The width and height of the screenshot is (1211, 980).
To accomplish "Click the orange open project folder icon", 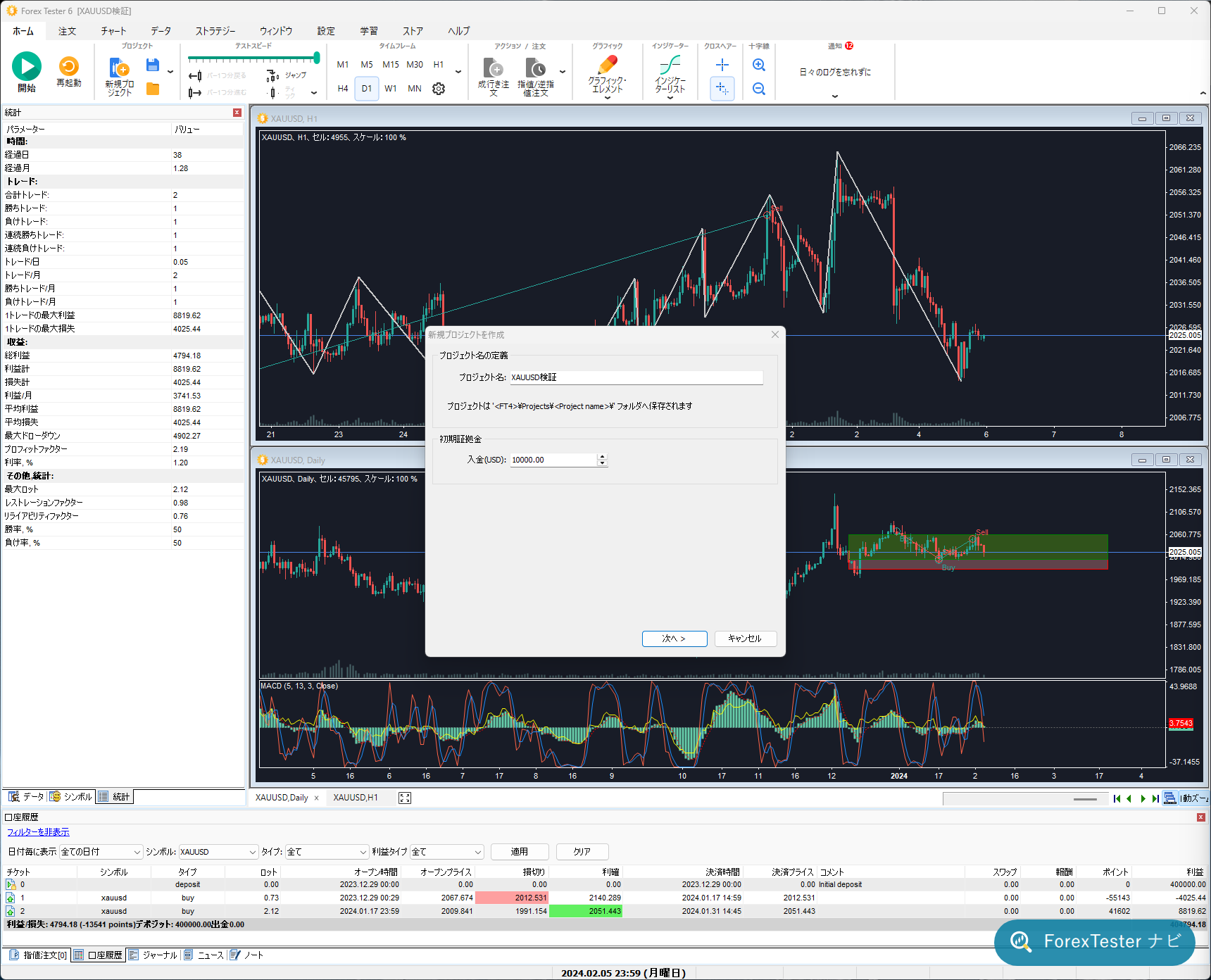I will tap(152, 89).
